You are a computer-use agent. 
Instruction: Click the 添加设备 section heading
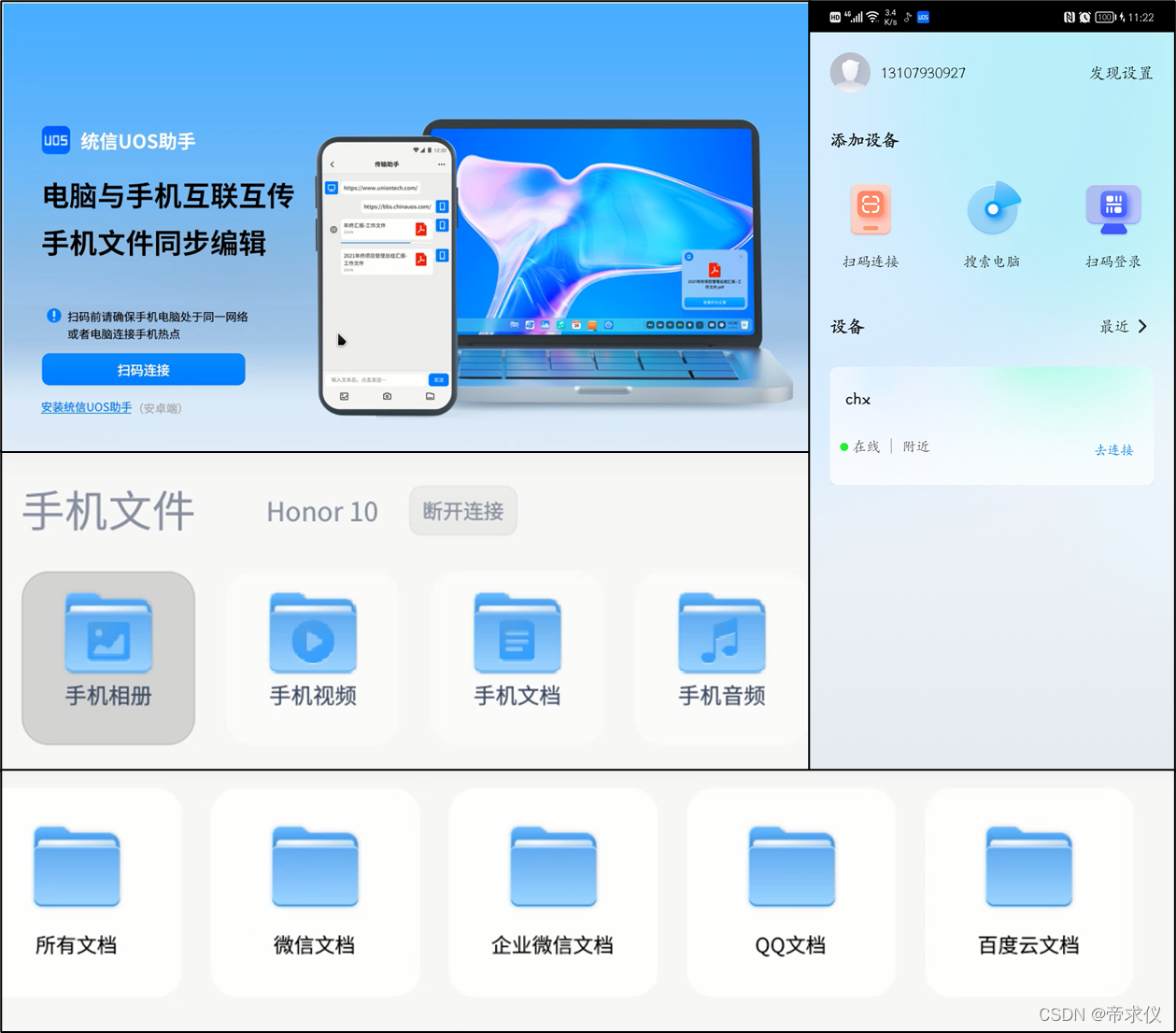point(864,140)
